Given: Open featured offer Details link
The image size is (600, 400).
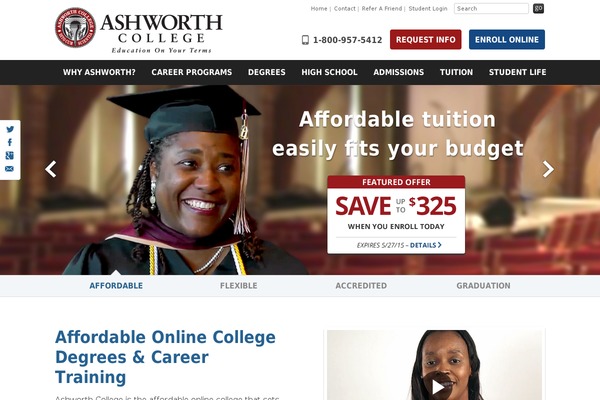Looking at the screenshot, I should coord(426,245).
